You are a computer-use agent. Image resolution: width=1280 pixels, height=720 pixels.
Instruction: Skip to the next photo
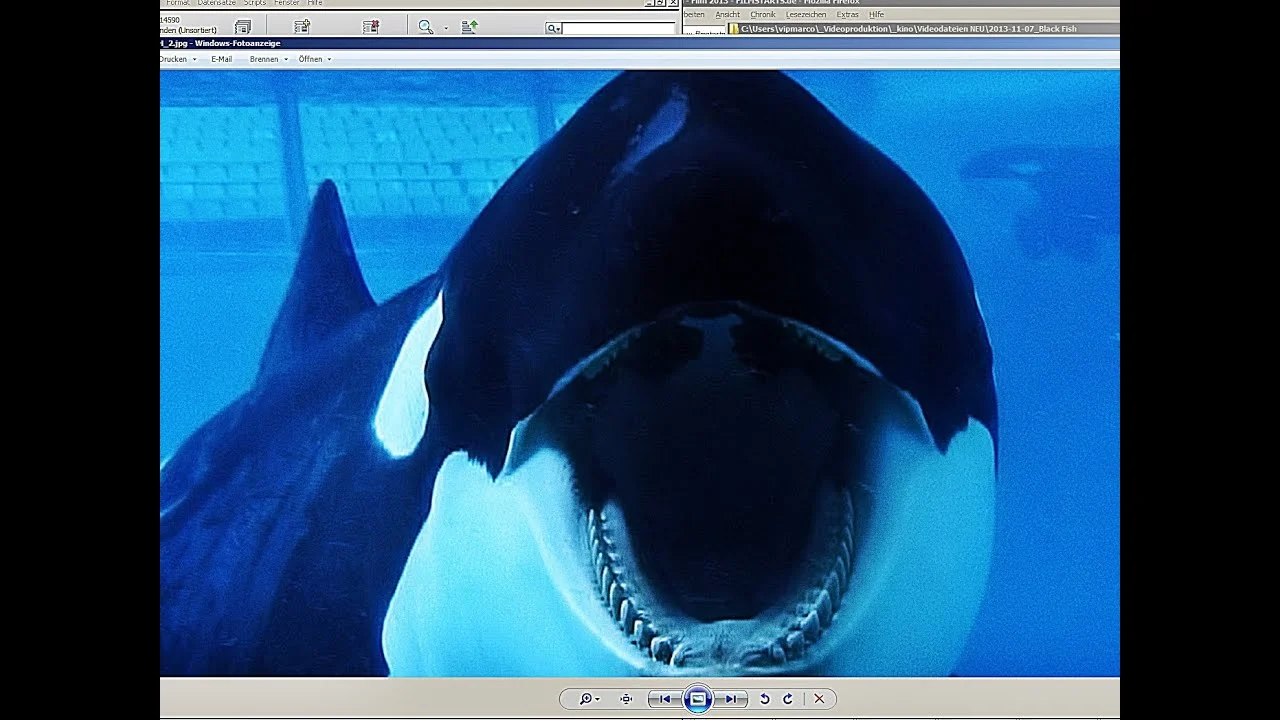point(731,699)
